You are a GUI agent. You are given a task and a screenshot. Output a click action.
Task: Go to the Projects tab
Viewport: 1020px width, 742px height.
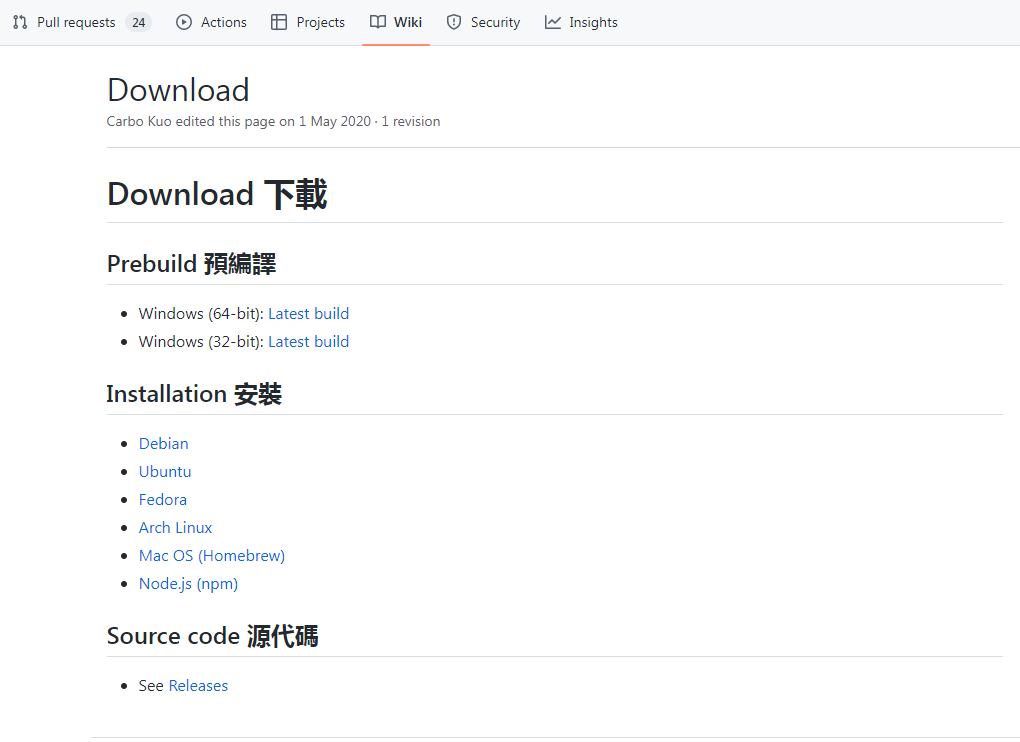[308, 22]
